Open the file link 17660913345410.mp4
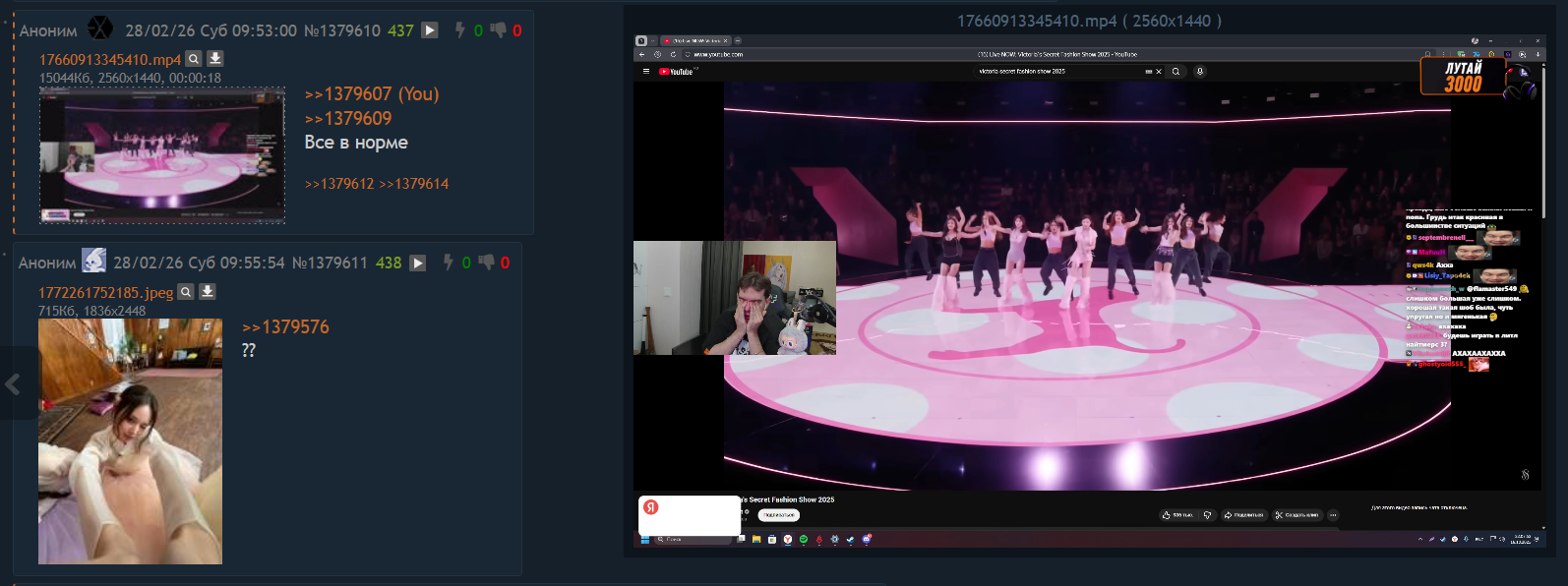The height and width of the screenshot is (586, 1568). [110, 60]
